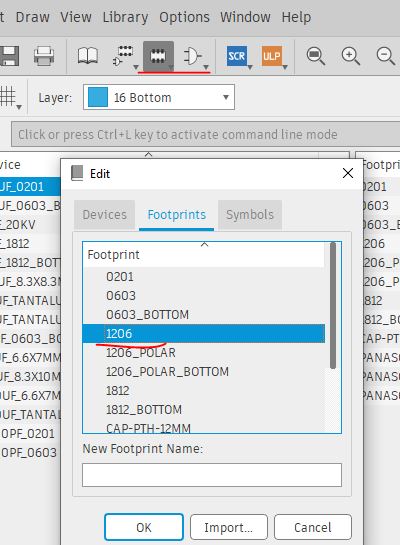The height and width of the screenshot is (545, 400).
Task: Run a script with the SCR icon
Action: [x=237, y=56]
